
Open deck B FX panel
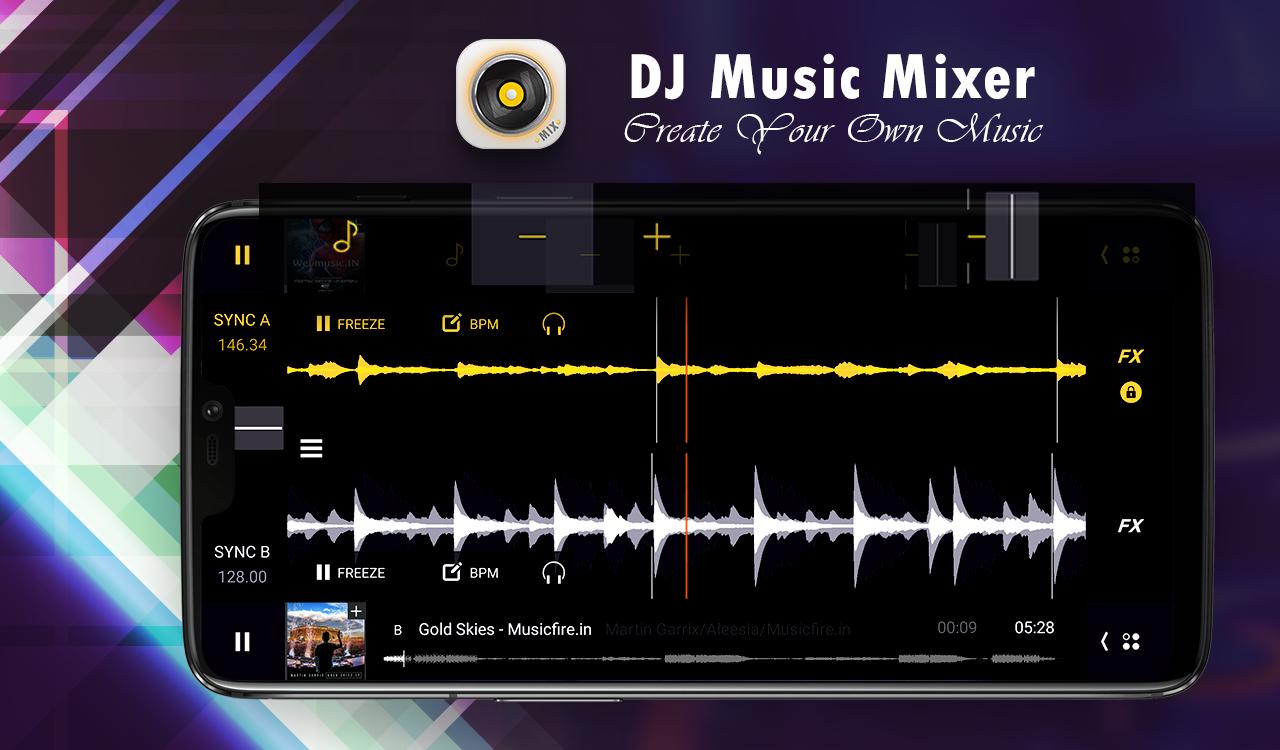pyautogui.click(x=1130, y=526)
